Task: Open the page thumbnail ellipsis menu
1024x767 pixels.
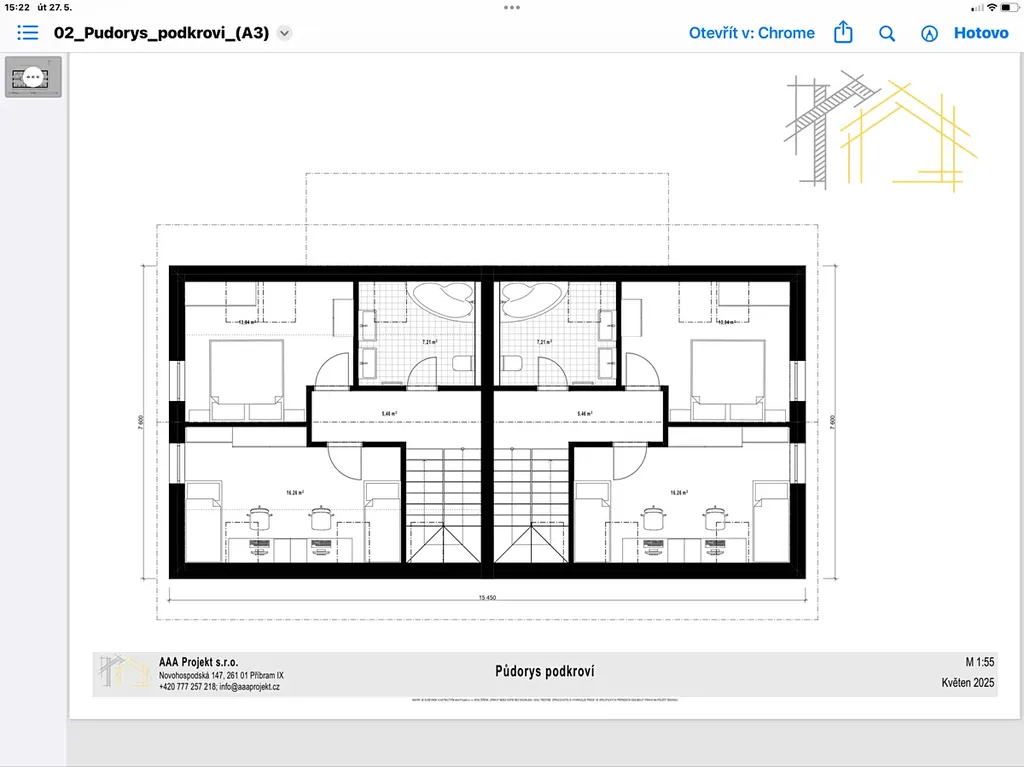Action: point(33,77)
